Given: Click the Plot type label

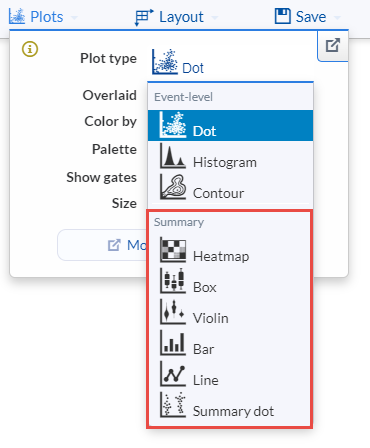Looking at the screenshot, I should tap(109, 59).
